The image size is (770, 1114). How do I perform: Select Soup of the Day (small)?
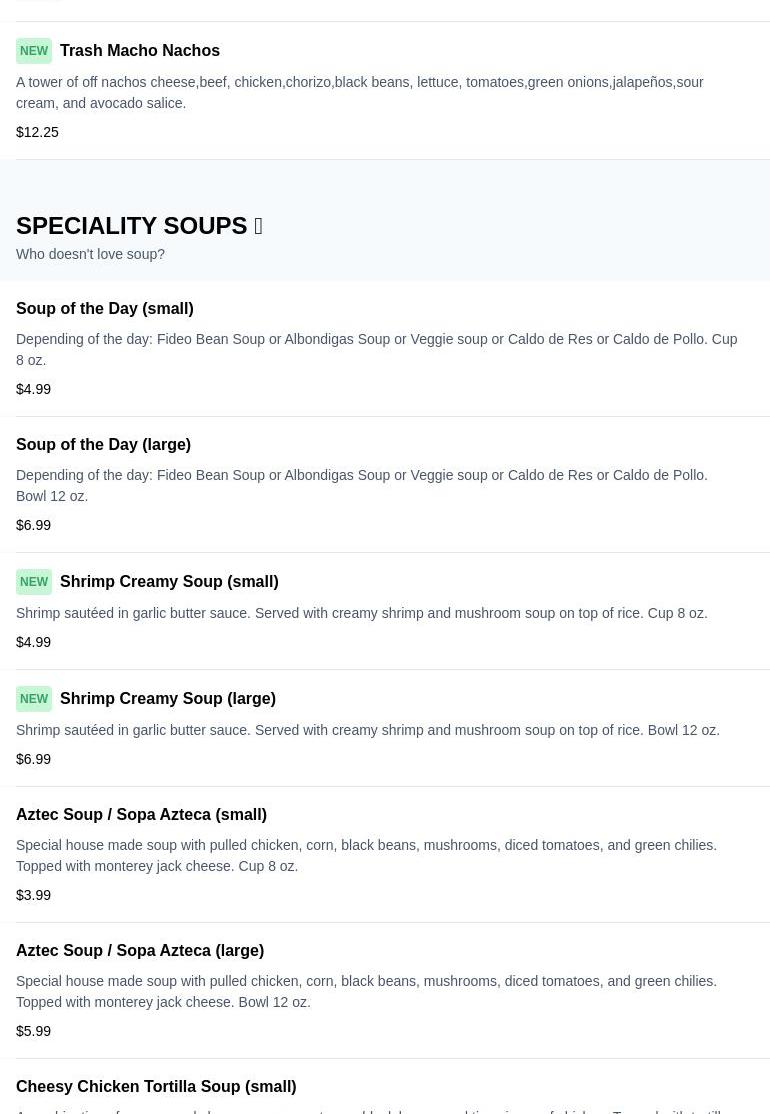tap(105, 309)
